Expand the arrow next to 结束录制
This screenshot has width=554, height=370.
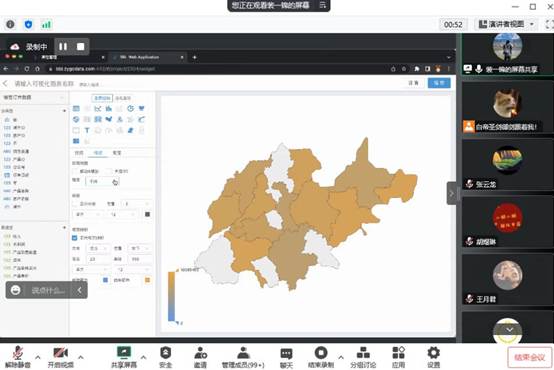pos(341,357)
